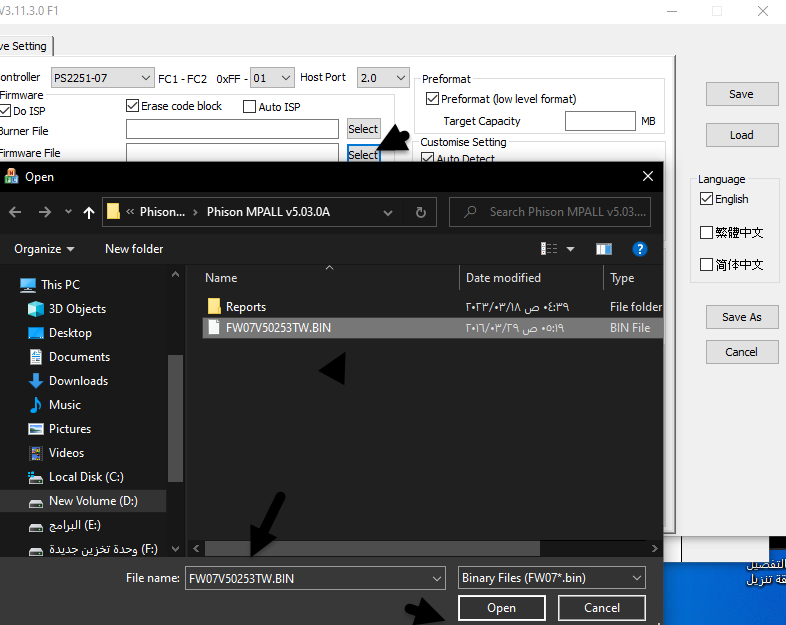This screenshot has width=786, height=625.
Task: Open 3D Objects folder
Action: [x=67, y=309]
